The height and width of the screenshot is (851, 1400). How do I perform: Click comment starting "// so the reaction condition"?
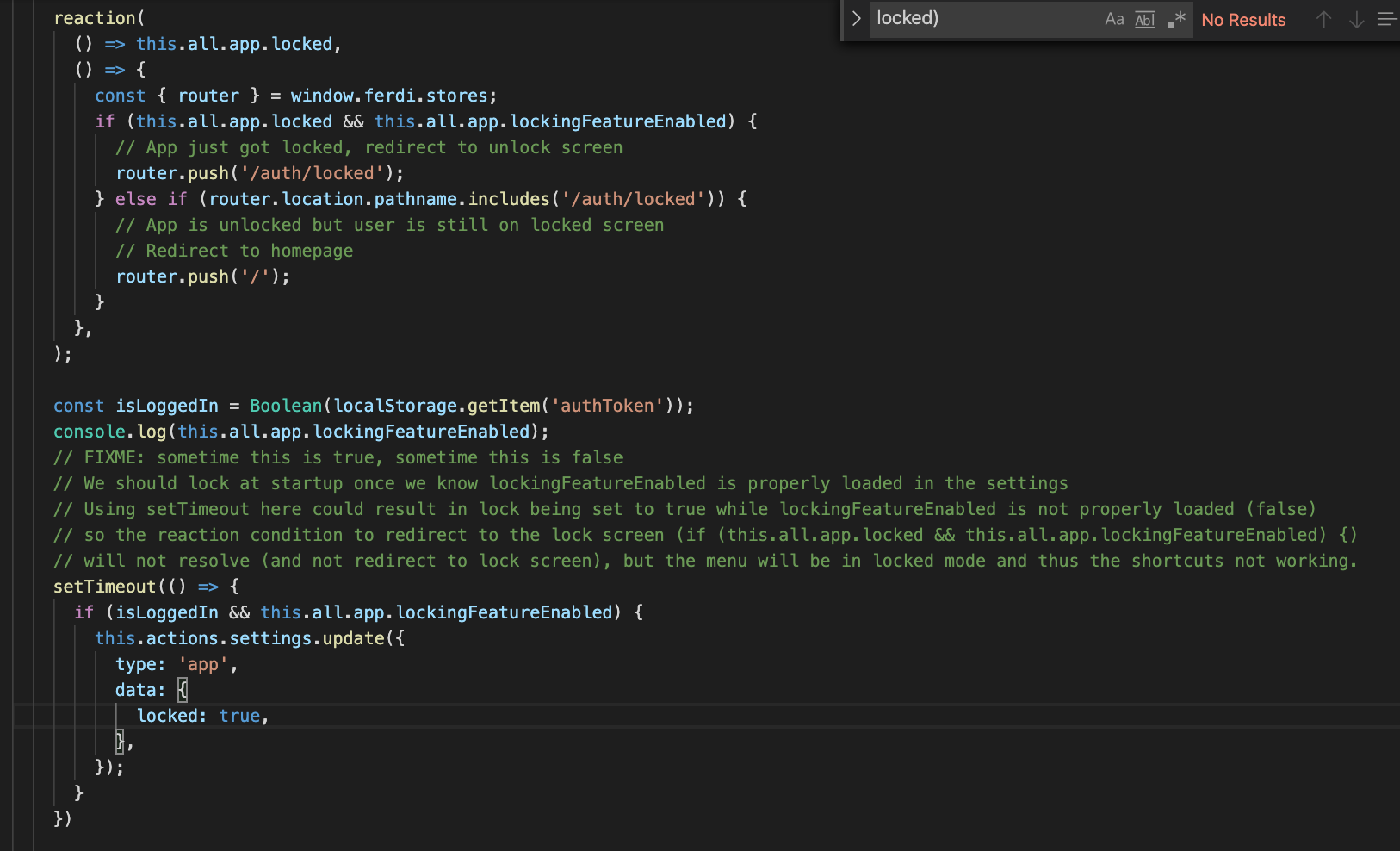[x=706, y=535]
